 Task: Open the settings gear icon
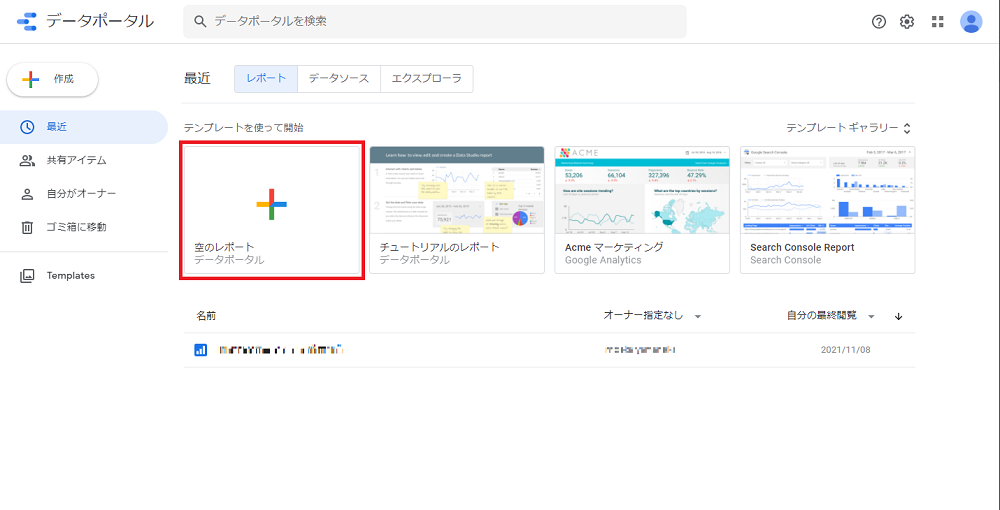(x=907, y=22)
